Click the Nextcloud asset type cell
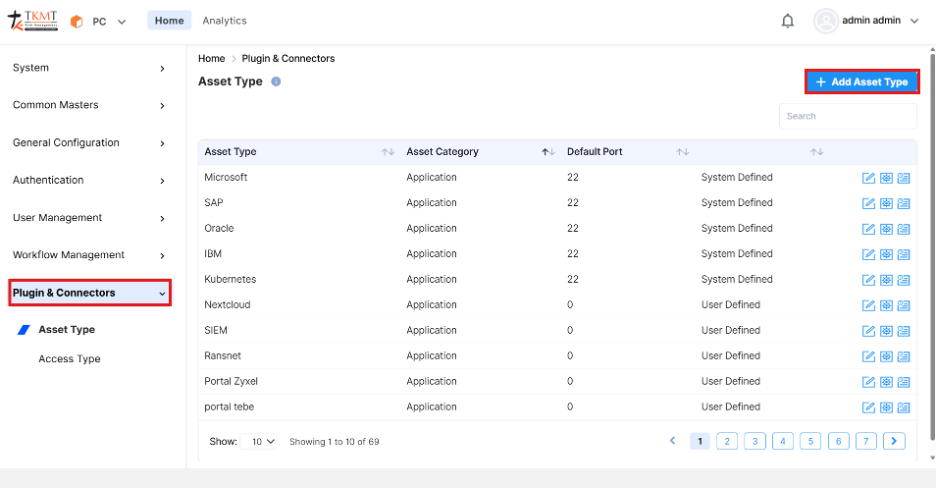 pos(227,305)
